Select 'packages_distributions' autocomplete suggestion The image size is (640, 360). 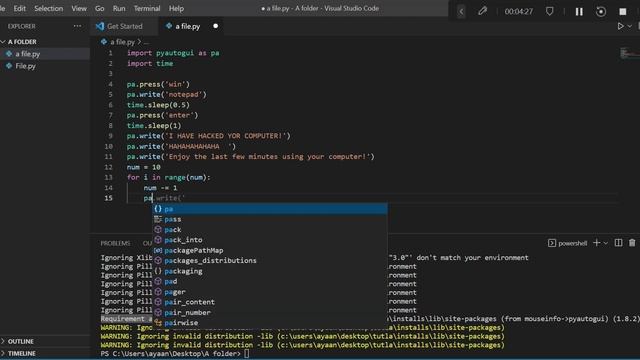point(270,260)
